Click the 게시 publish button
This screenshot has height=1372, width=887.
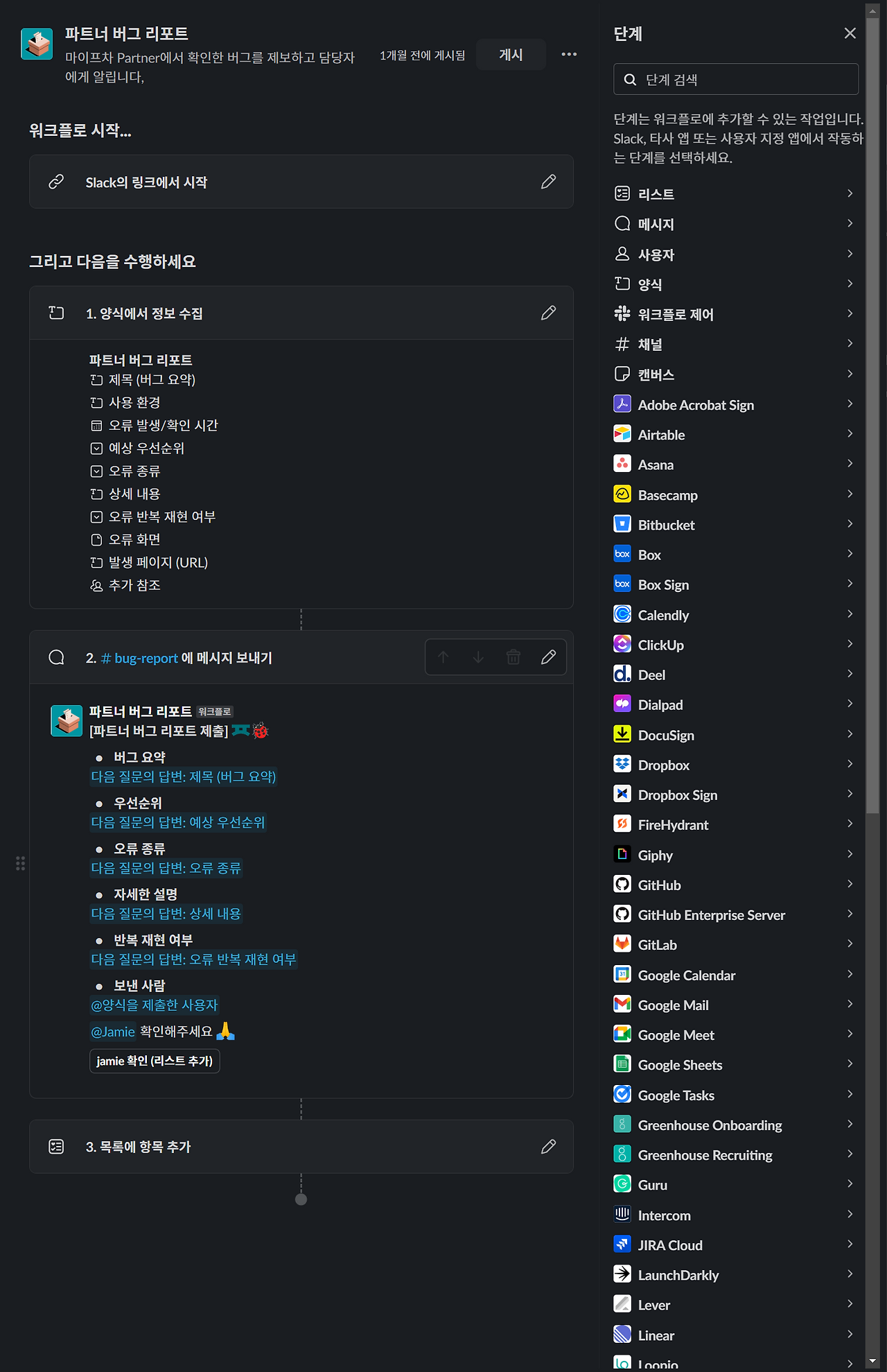511,55
